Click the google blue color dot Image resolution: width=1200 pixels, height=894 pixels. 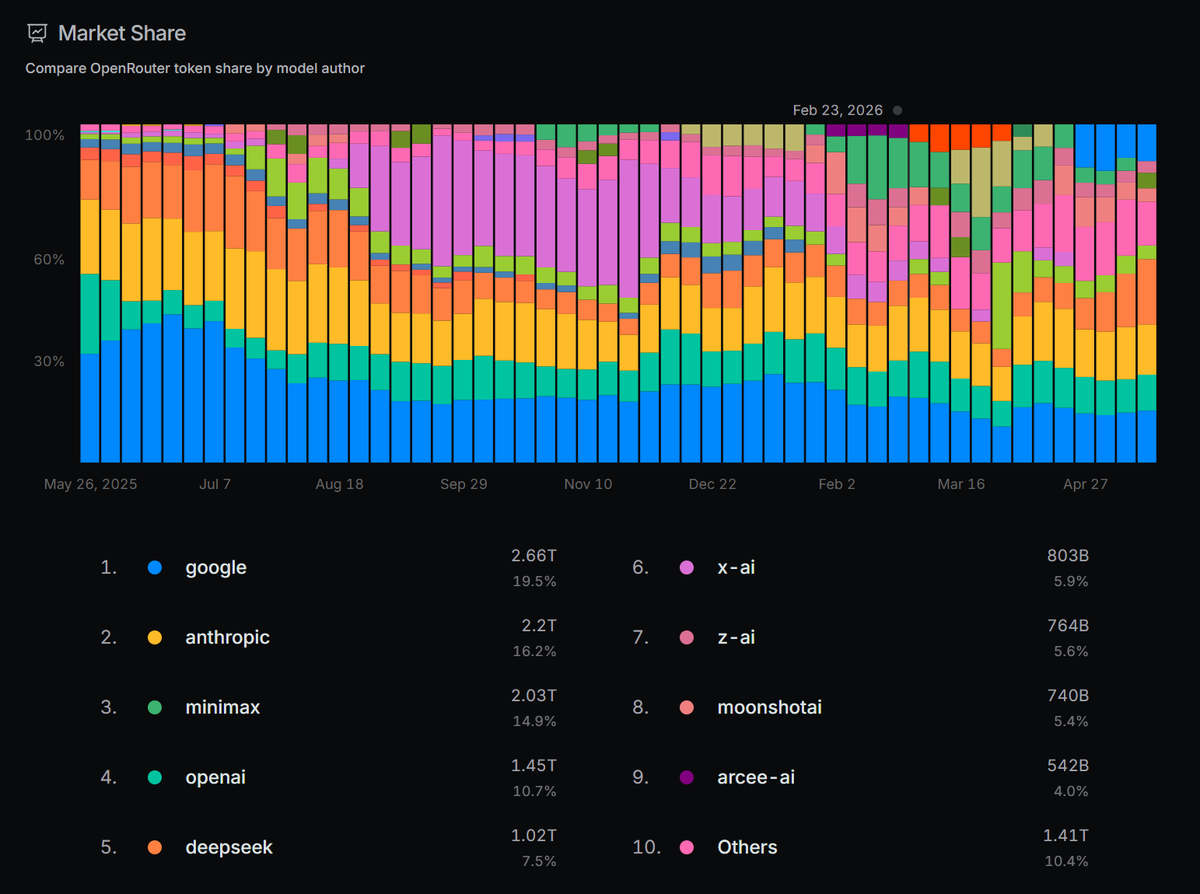click(x=155, y=567)
